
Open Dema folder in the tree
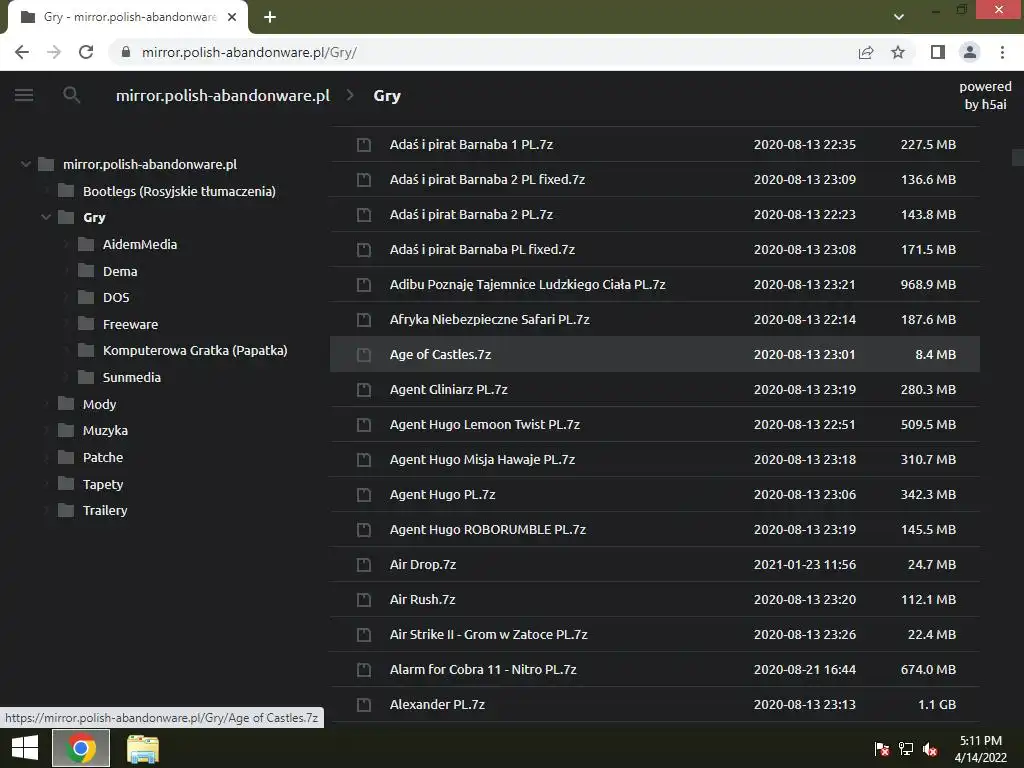coord(120,271)
